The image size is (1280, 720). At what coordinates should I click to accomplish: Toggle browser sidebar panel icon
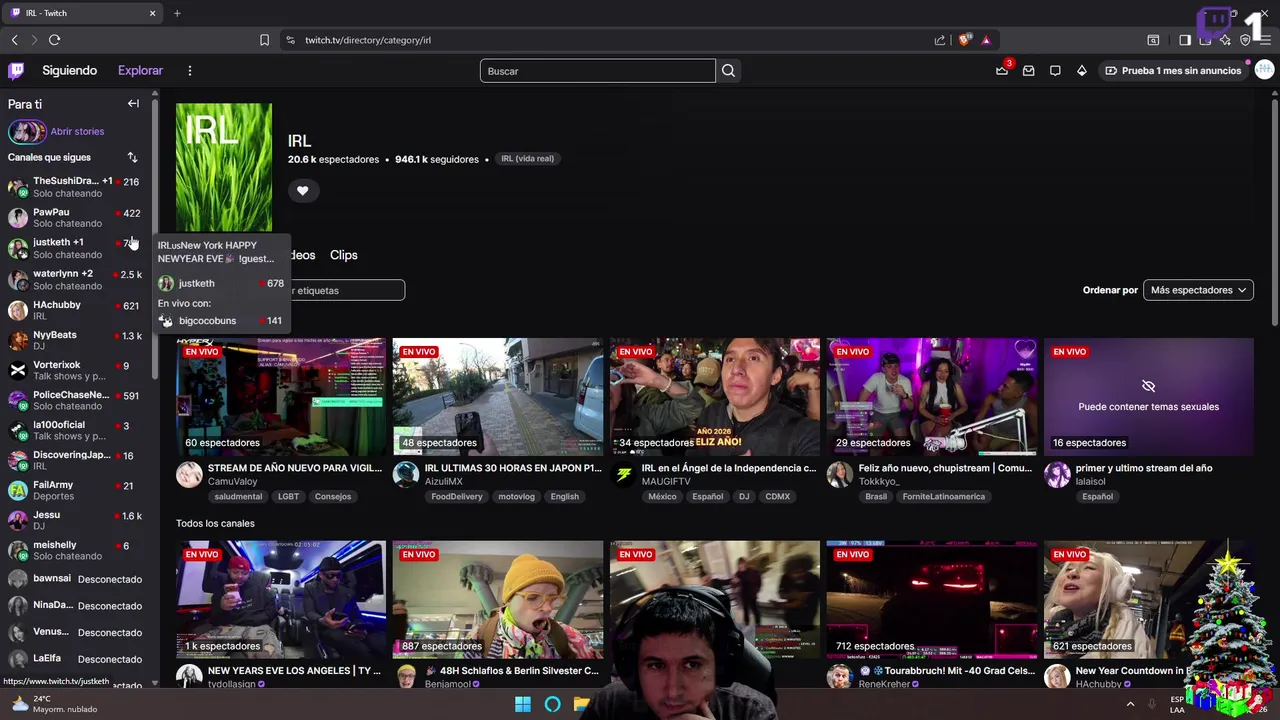click(1185, 40)
